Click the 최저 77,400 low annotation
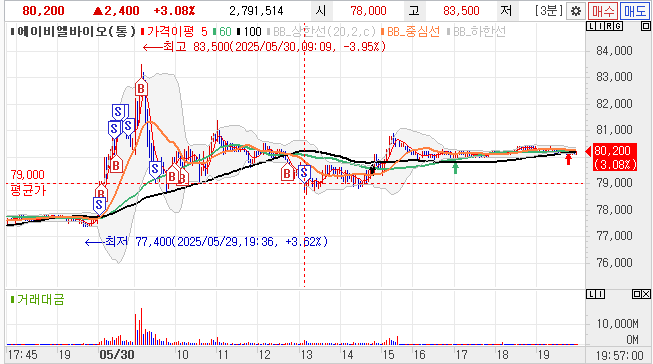 click(207, 242)
